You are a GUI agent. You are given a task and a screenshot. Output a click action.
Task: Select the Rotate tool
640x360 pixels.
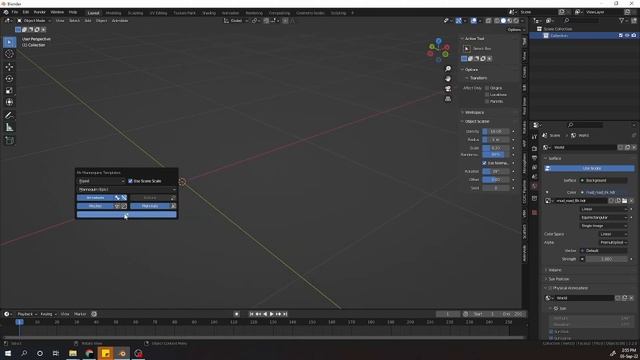(9, 79)
